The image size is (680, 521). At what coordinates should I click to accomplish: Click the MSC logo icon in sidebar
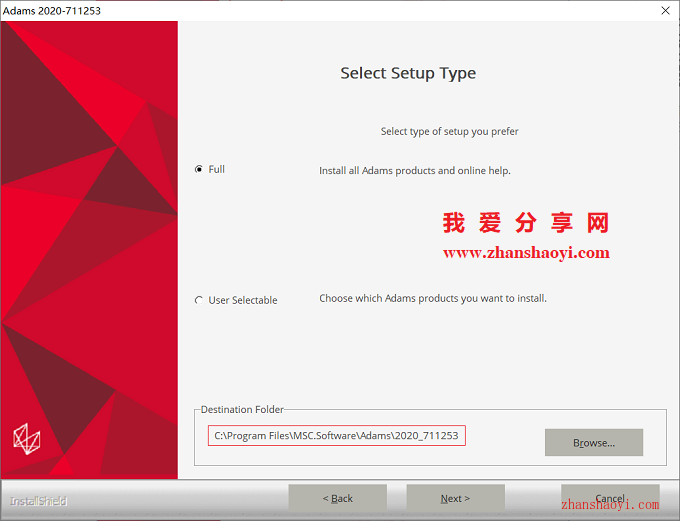27,439
